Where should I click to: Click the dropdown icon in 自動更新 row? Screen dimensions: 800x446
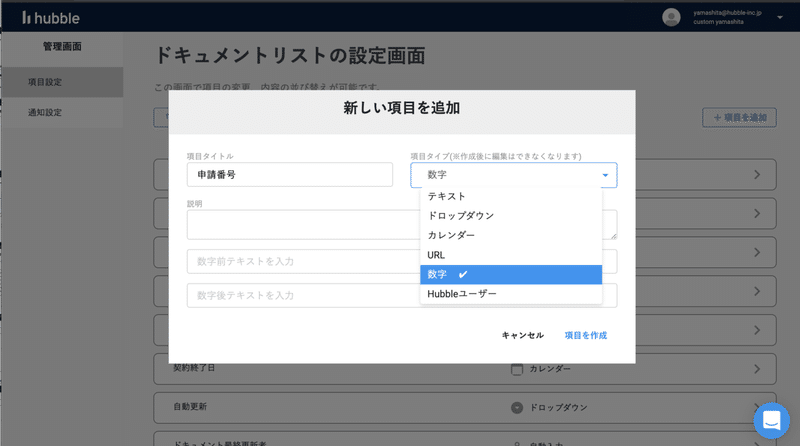[x=517, y=408]
